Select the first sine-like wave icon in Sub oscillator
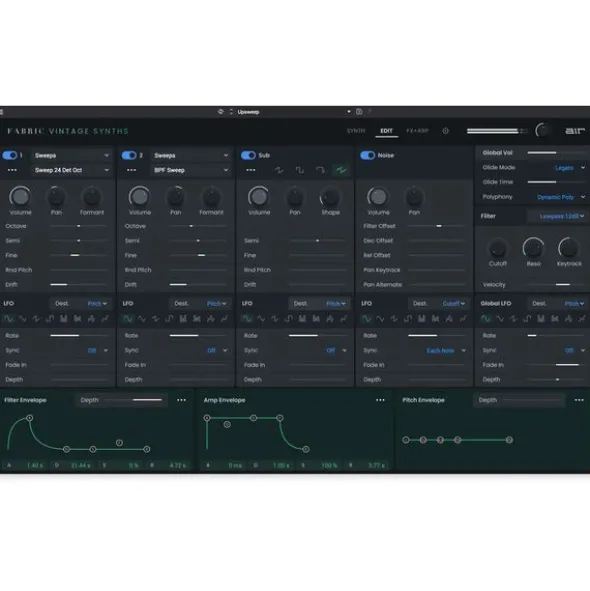 coord(279,170)
